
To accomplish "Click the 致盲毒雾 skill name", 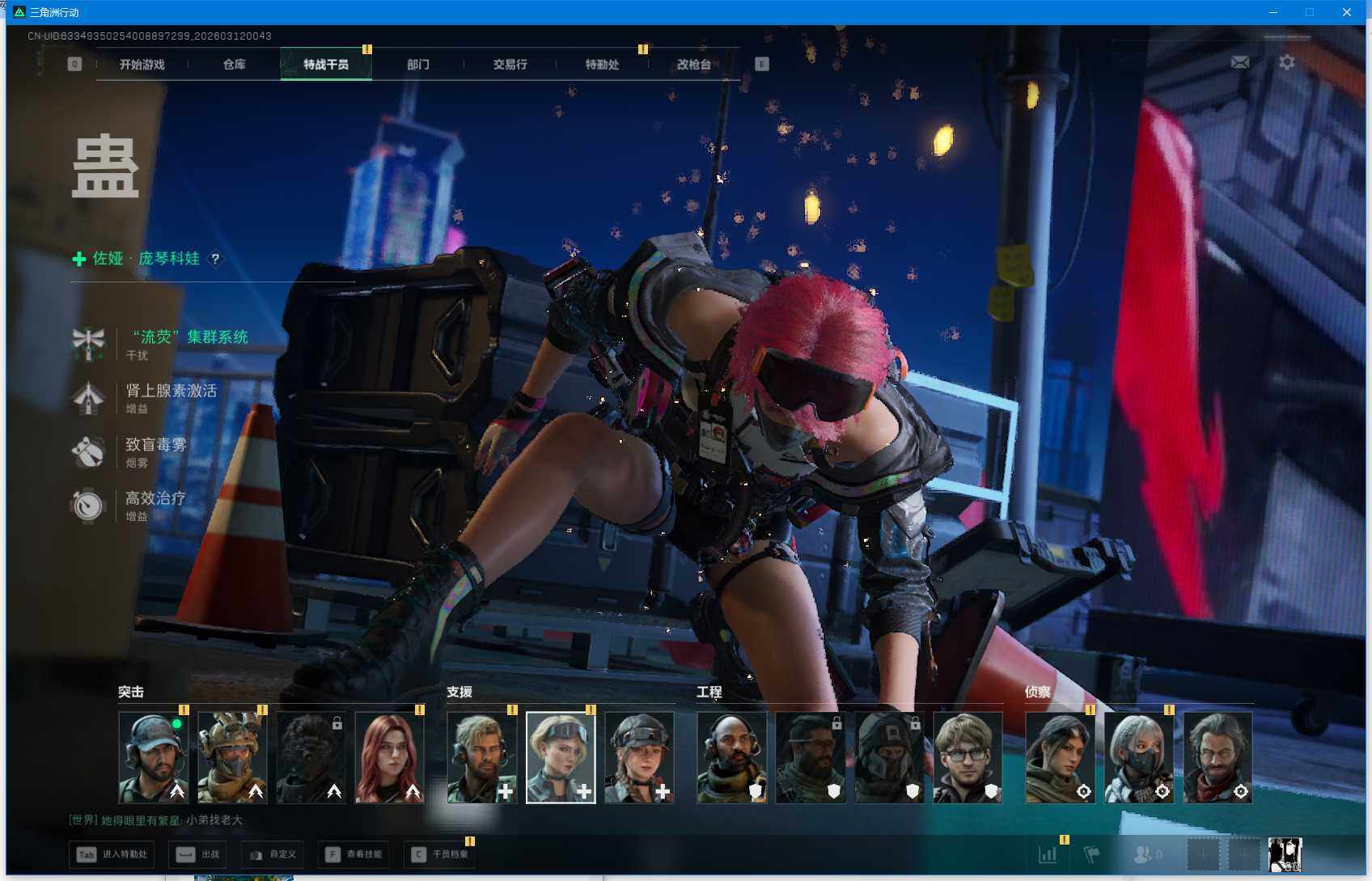I will pyautogui.click(x=156, y=445).
